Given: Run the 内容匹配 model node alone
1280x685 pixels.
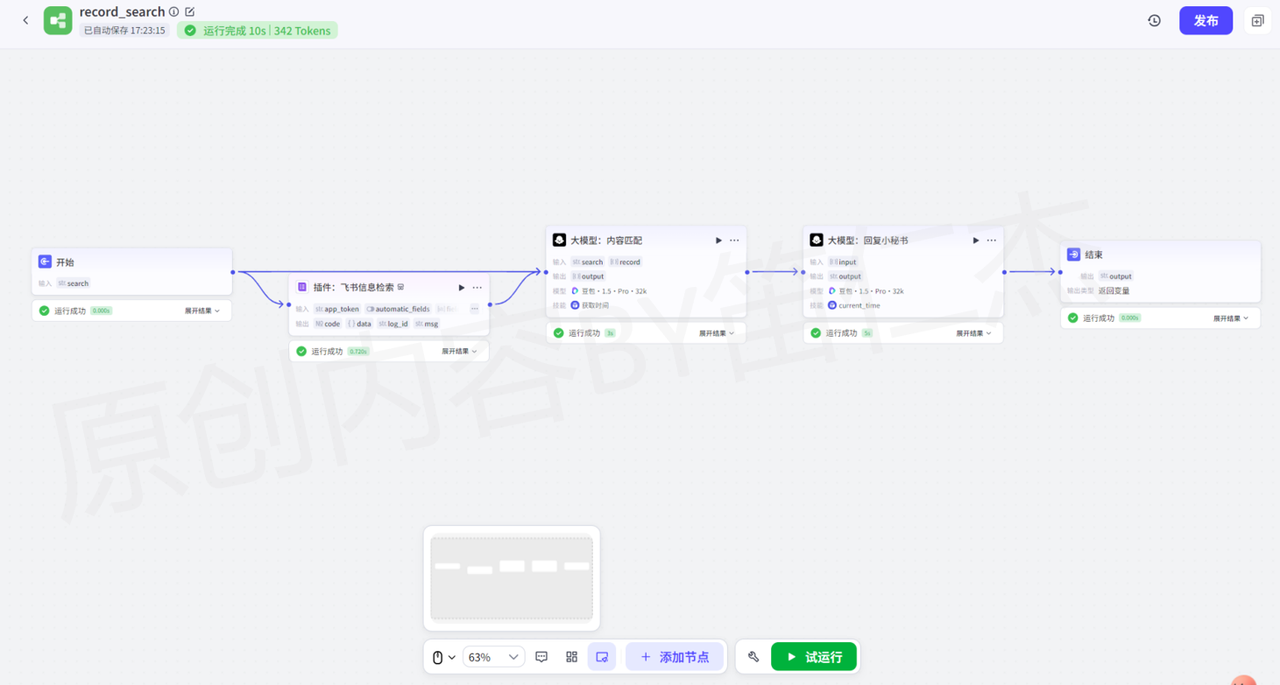Looking at the screenshot, I should 718,240.
